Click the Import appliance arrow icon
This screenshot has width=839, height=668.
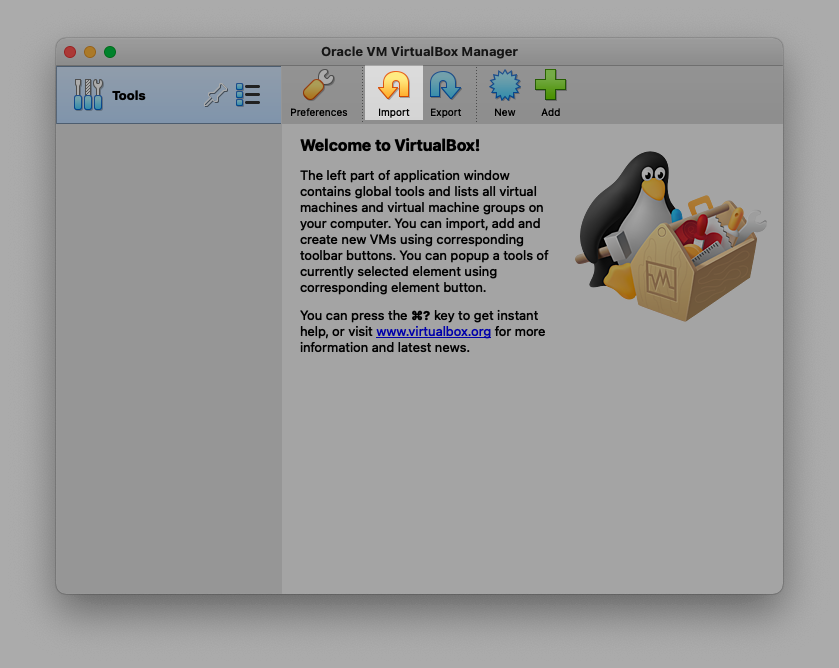pos(393,88)
